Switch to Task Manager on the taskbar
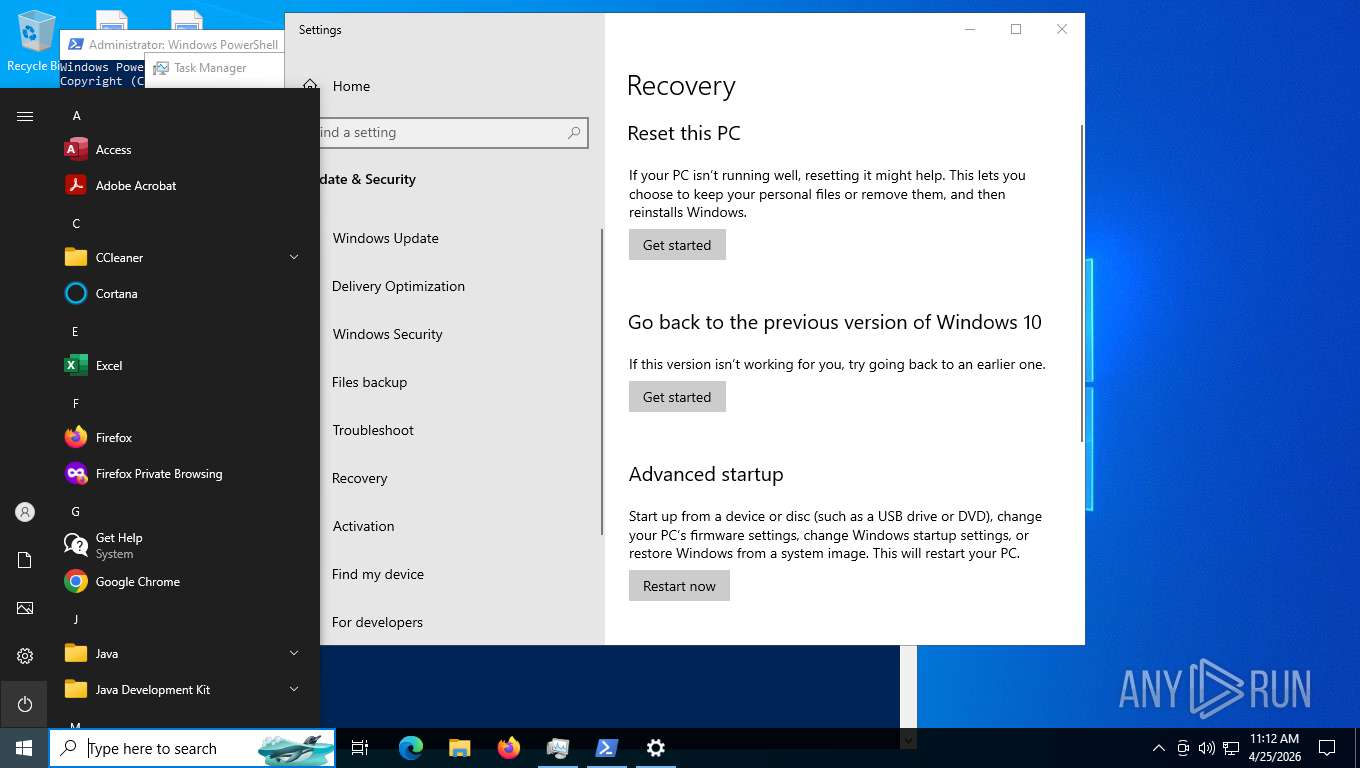This screenshot has width=1360, height=768. coord(558,748)
